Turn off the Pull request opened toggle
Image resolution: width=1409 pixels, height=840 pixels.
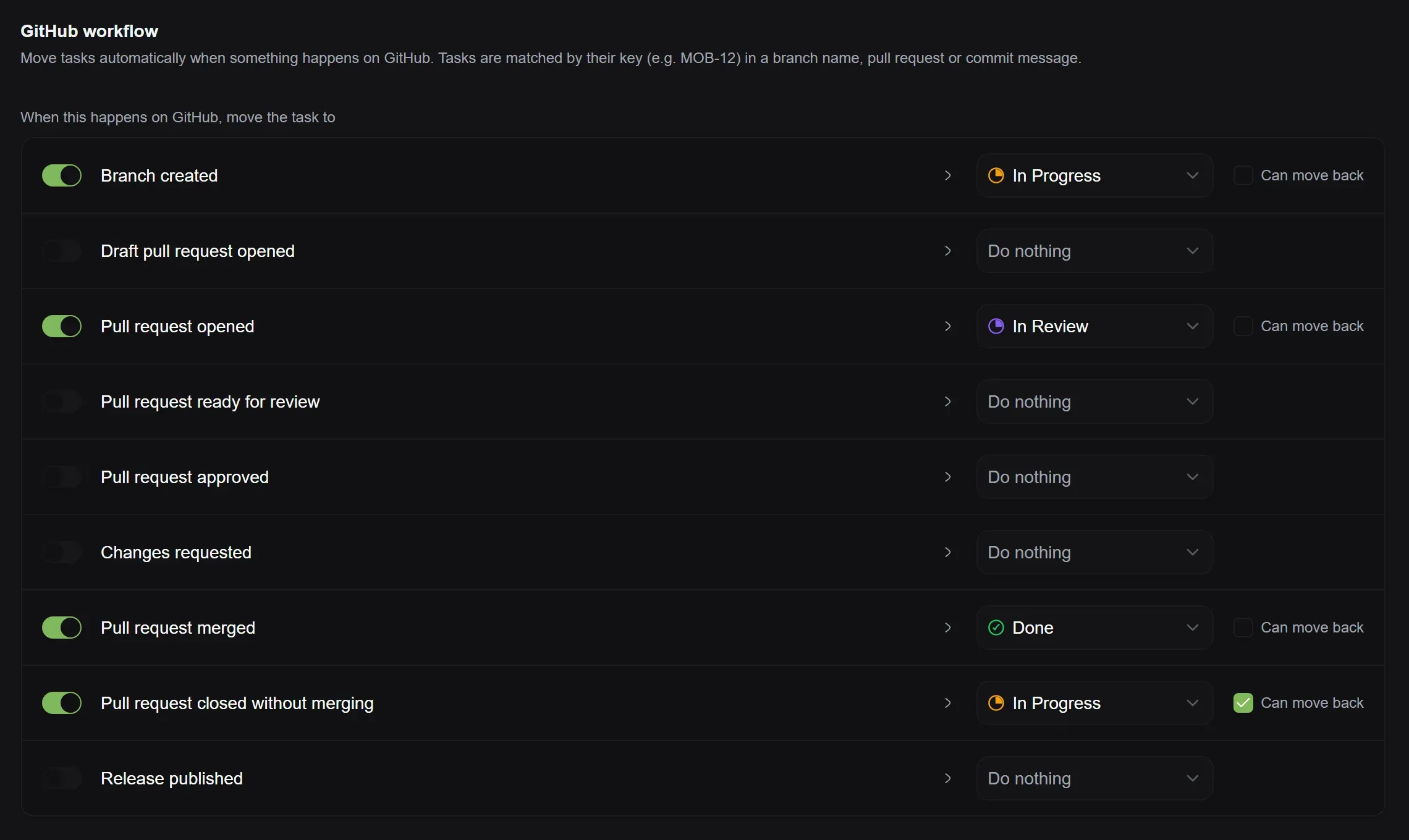point(62,326)
